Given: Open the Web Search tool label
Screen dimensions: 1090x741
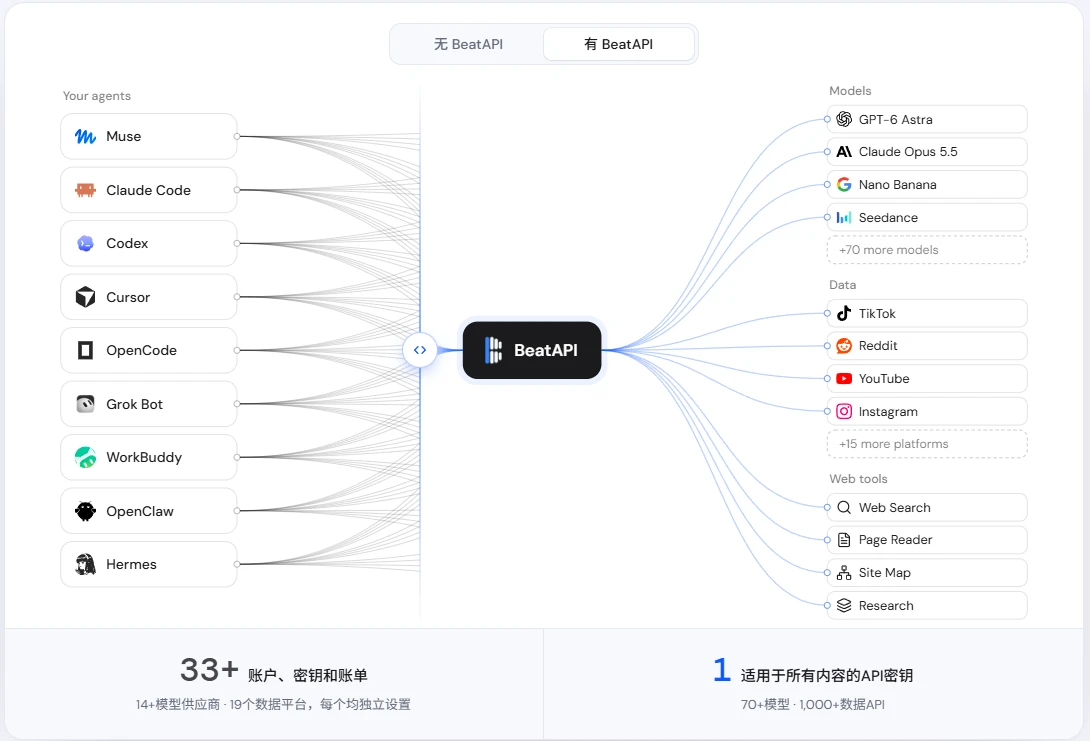Looking at the screenshot, I should pyautogui.click(x=894, y=507).
